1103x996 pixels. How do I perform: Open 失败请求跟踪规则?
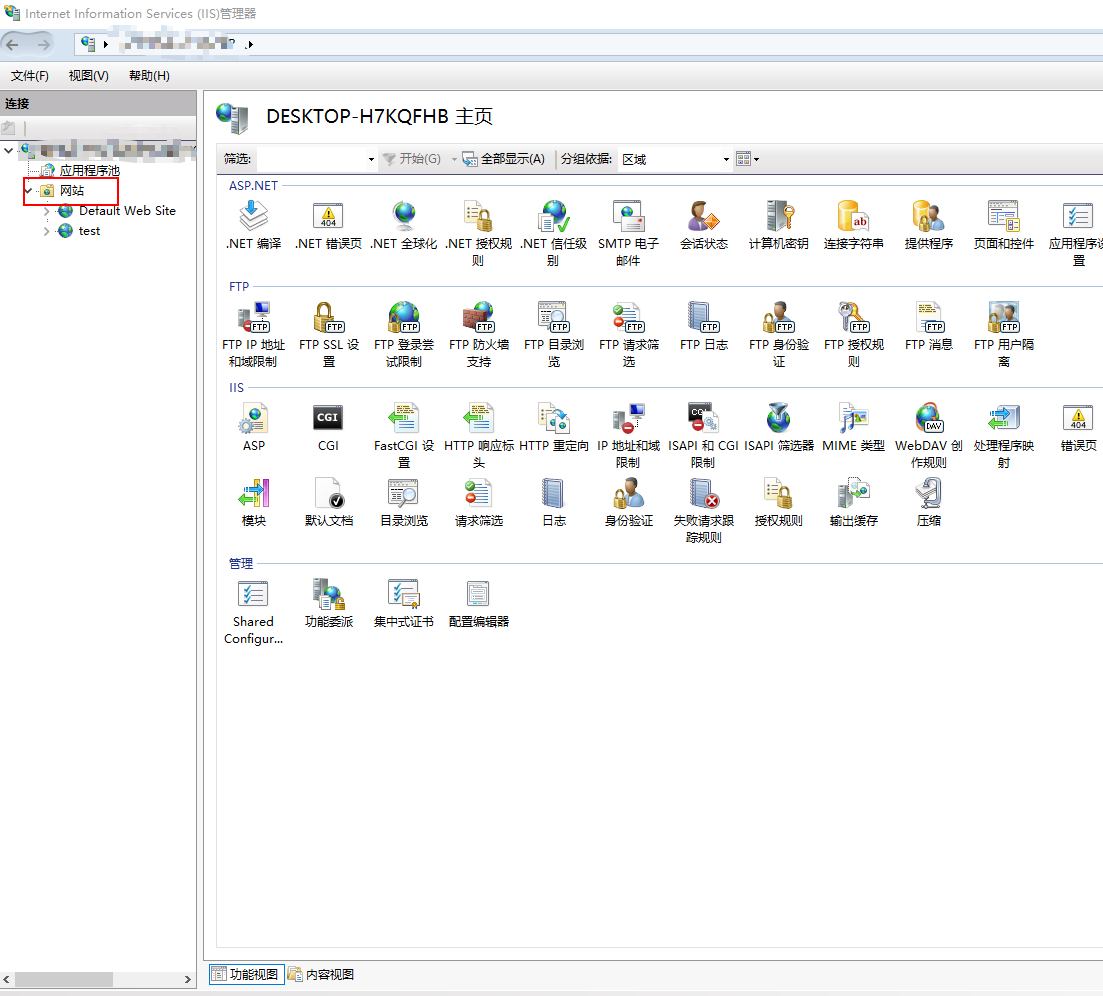pos(703,511)
